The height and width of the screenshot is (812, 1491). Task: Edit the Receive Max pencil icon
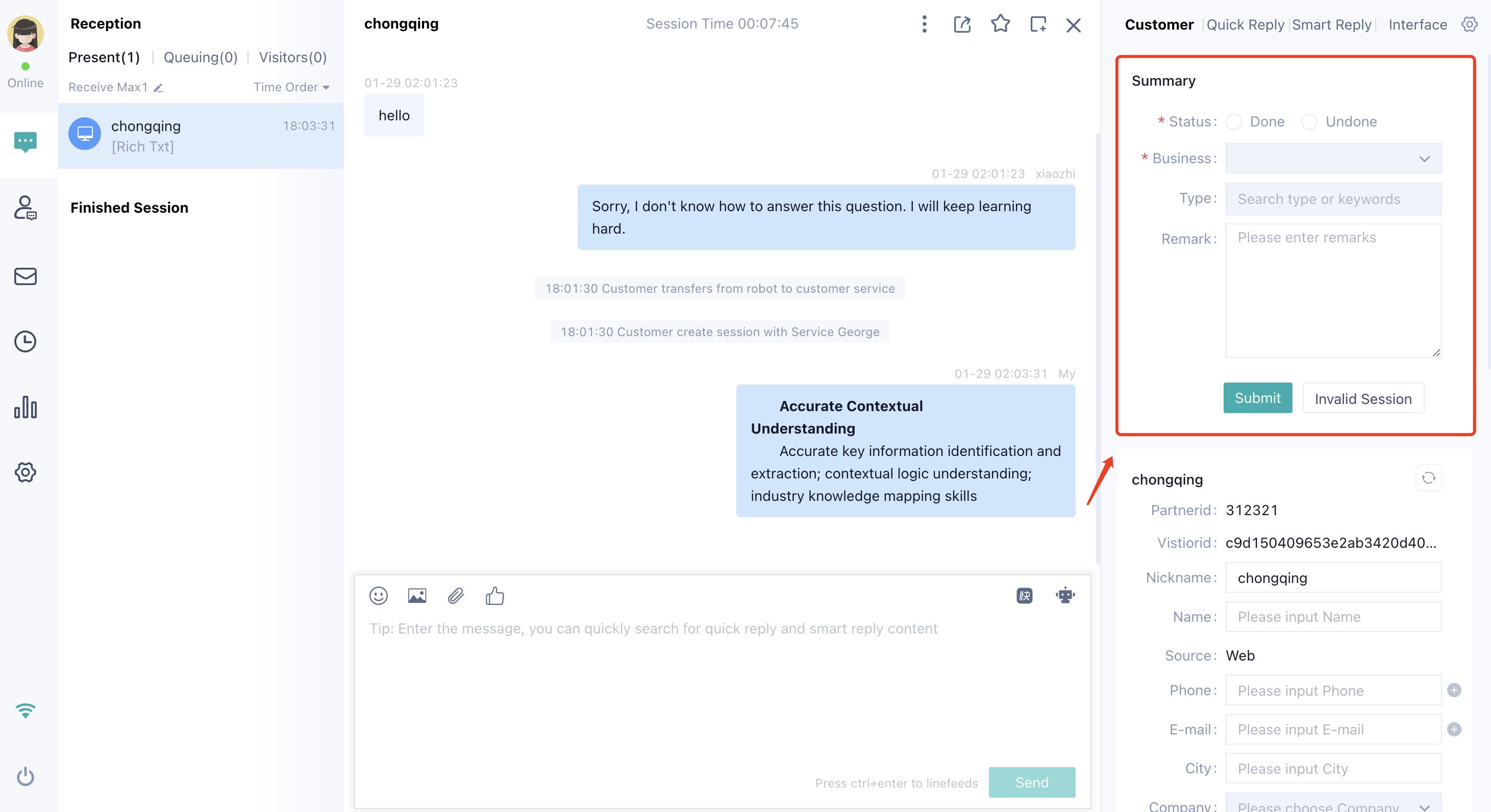point(158,88)
